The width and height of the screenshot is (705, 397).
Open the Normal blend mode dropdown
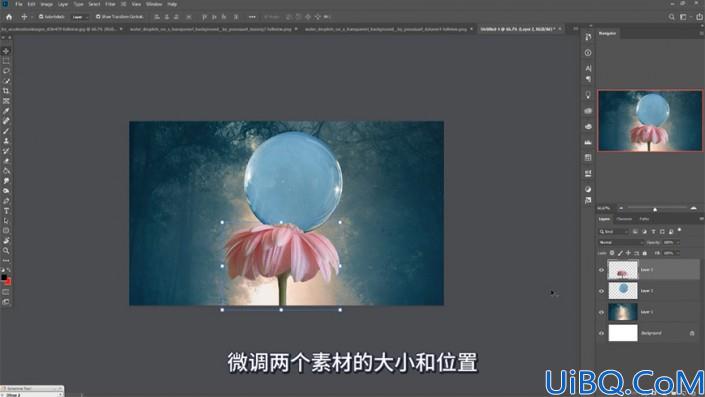621,242
